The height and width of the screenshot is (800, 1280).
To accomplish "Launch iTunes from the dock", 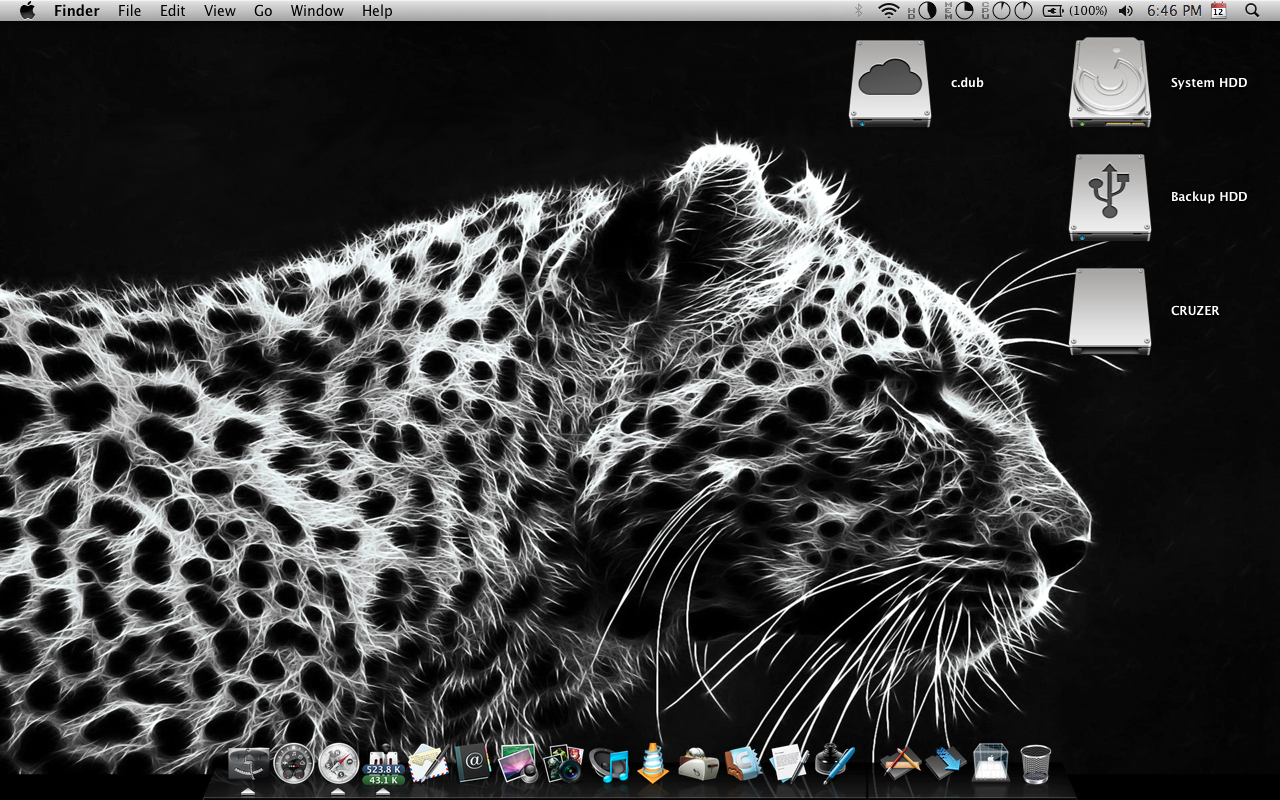I will [608, 765].
